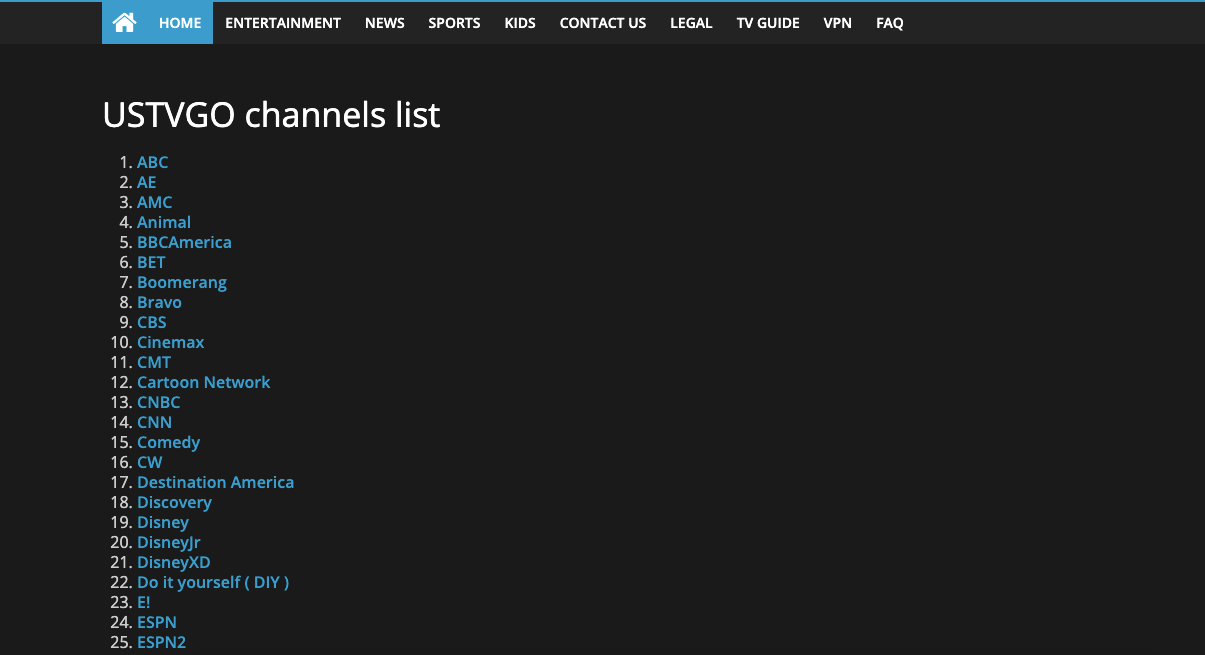The width and height of the screenshot is (1205, 655).
Task: Open the ABC channel link
Action: [x=153, y=162]
